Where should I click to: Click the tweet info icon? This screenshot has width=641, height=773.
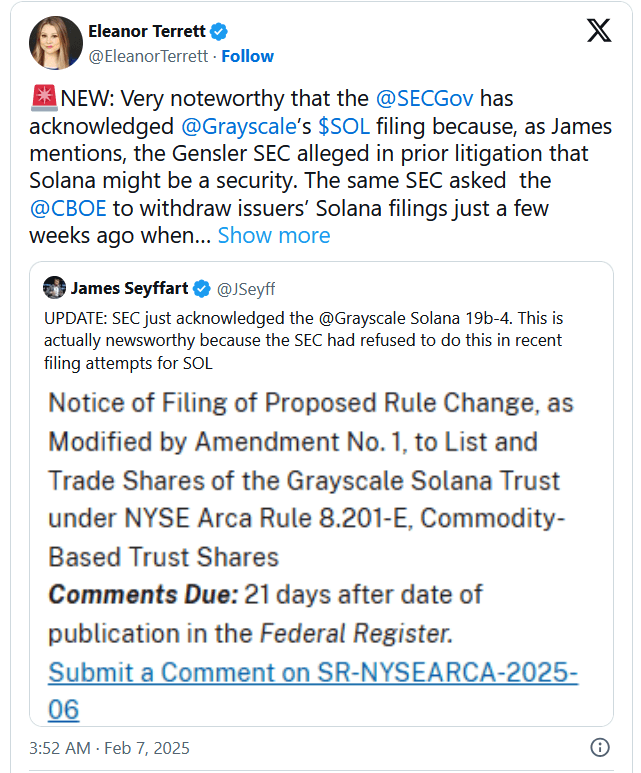pos(599,747)
